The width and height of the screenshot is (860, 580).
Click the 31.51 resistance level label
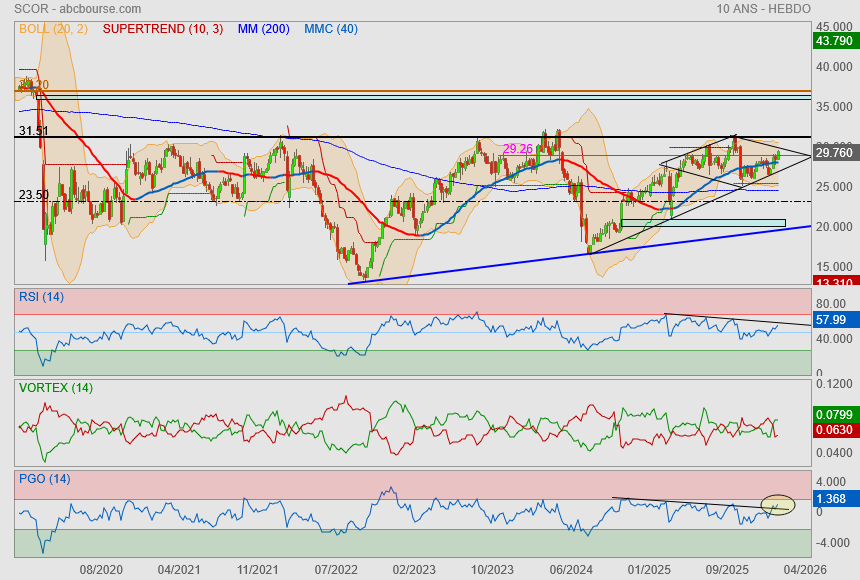pos(33,131)
